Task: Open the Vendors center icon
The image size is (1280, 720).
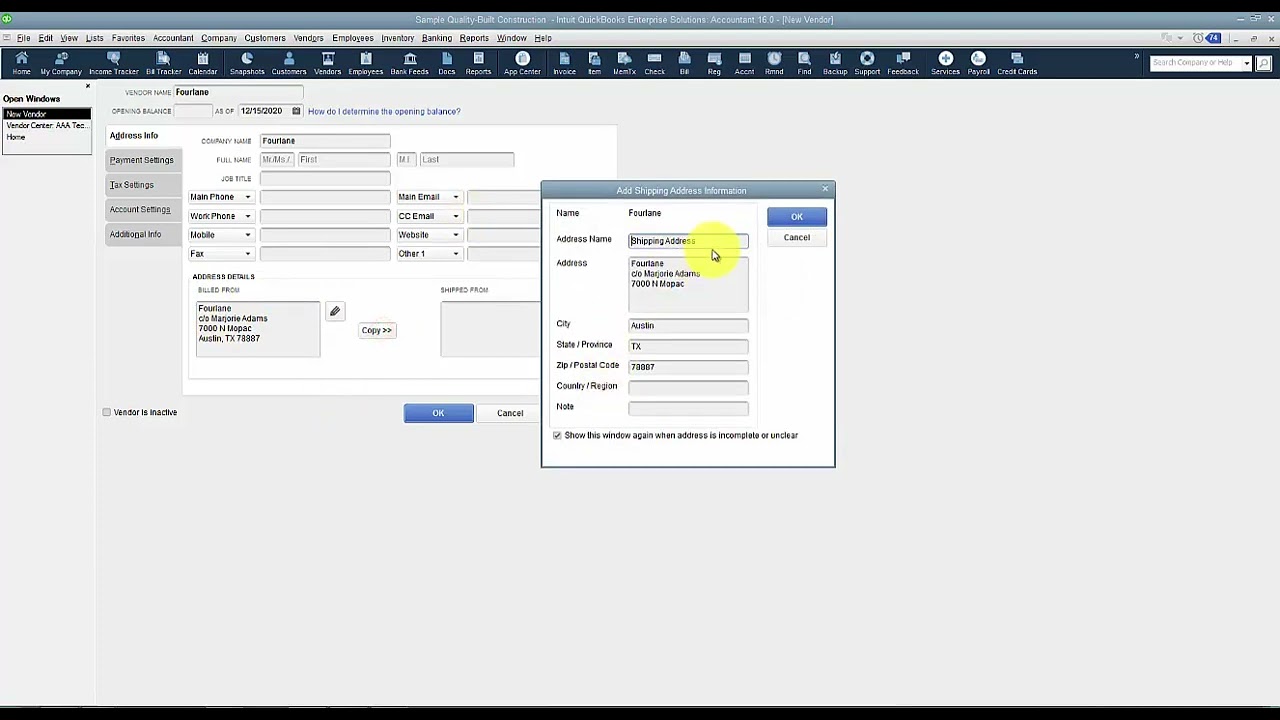Action: point(328,63)
